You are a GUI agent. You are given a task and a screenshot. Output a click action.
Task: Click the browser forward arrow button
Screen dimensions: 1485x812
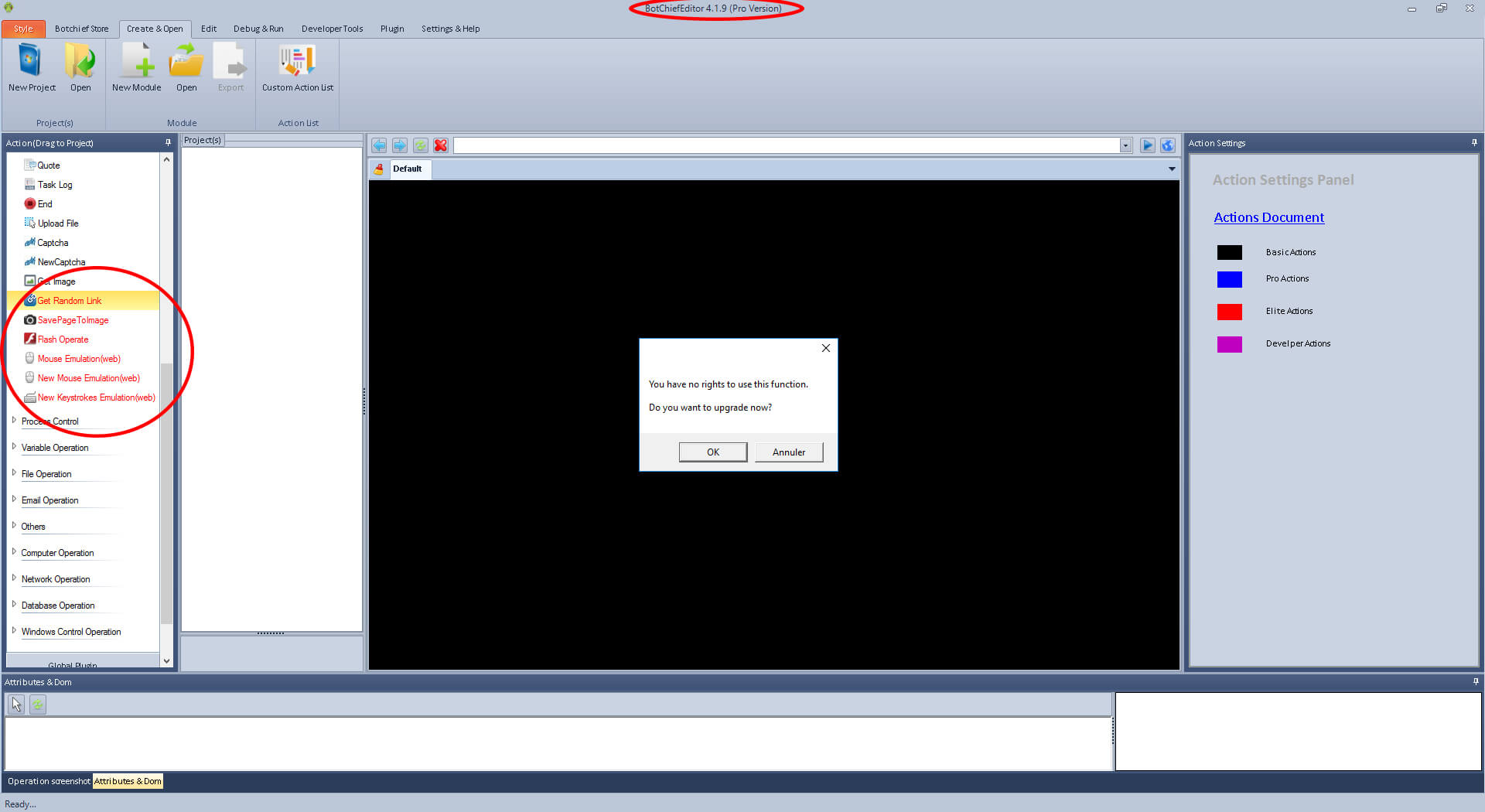400,145
